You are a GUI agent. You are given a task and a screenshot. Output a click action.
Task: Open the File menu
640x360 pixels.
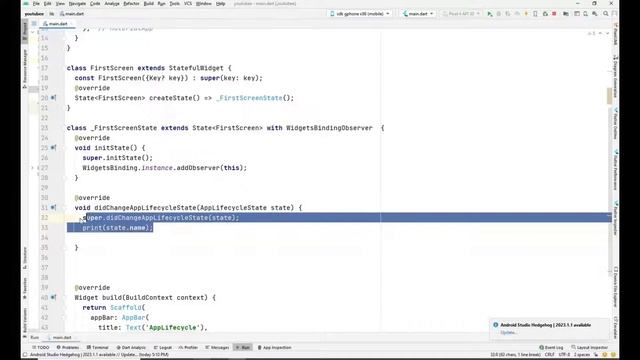36,4
